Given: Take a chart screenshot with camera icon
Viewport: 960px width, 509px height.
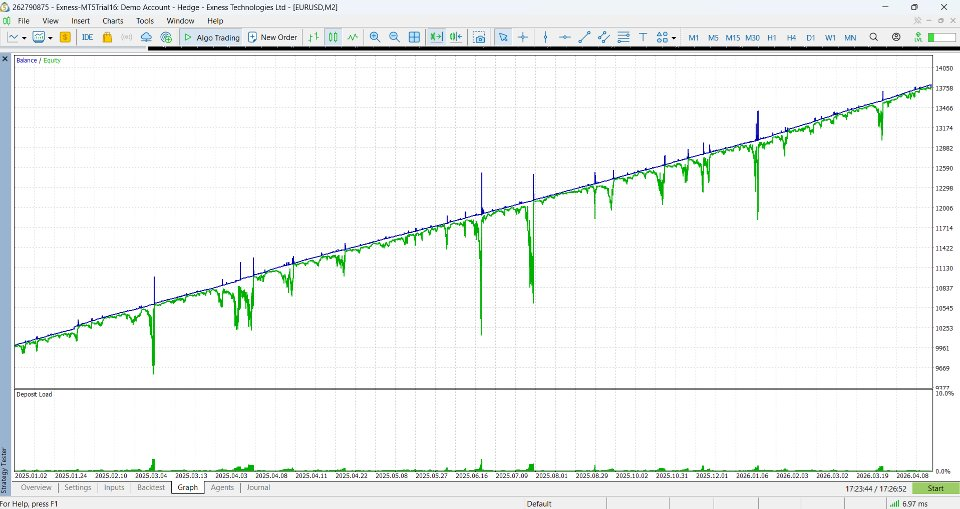Looking at the screenshot, I should point(479,37).
